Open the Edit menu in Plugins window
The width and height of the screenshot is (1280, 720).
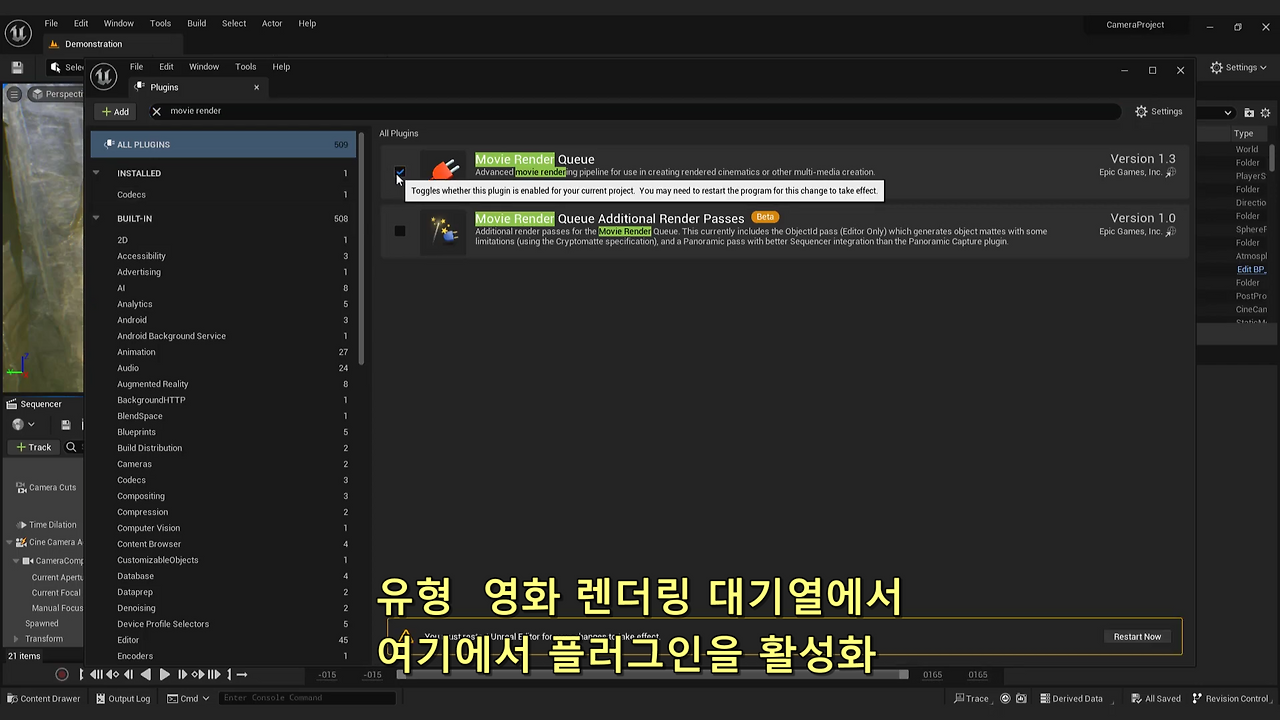tap(165, 66)
